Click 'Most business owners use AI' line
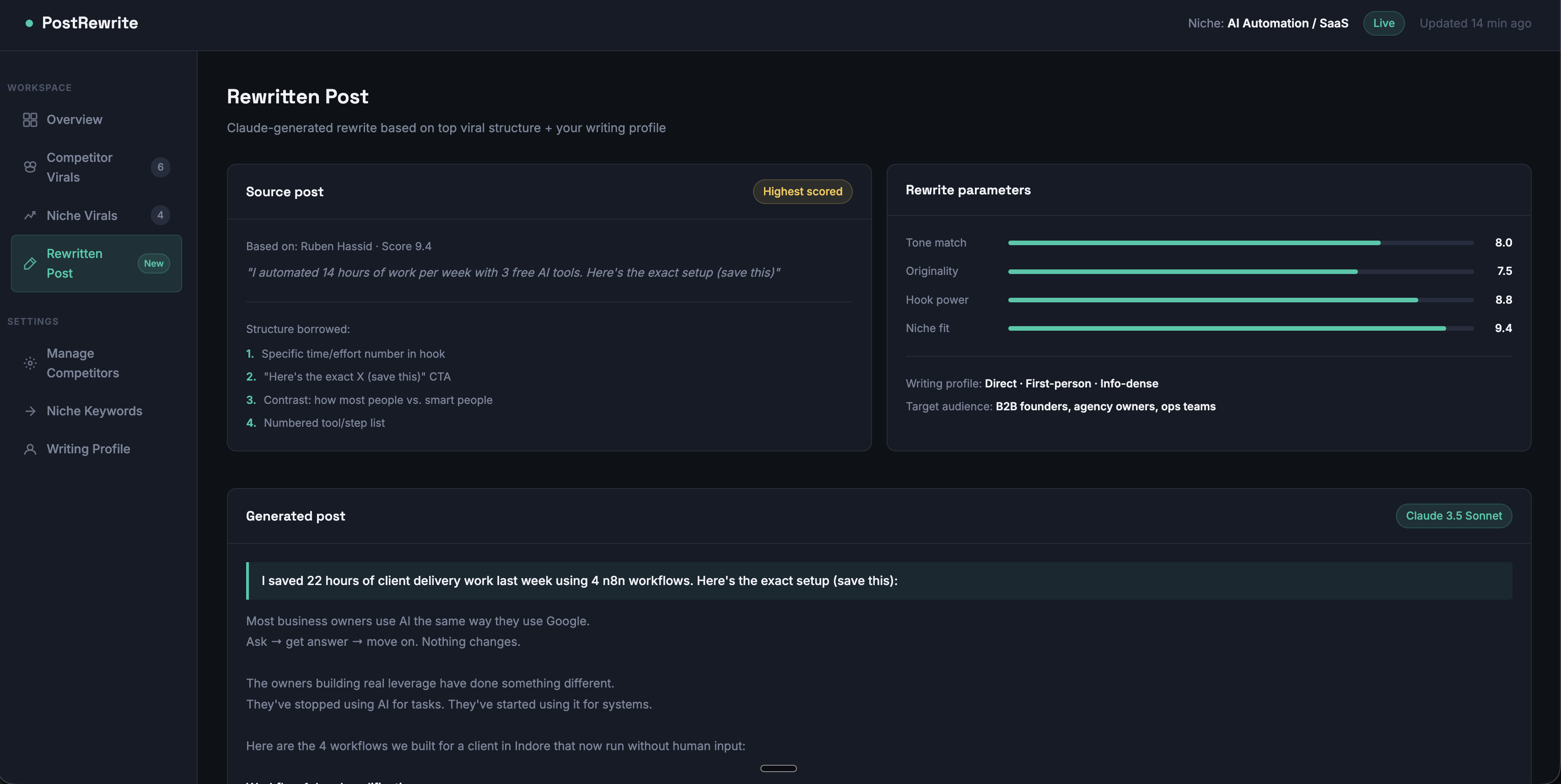 (418, 622)
